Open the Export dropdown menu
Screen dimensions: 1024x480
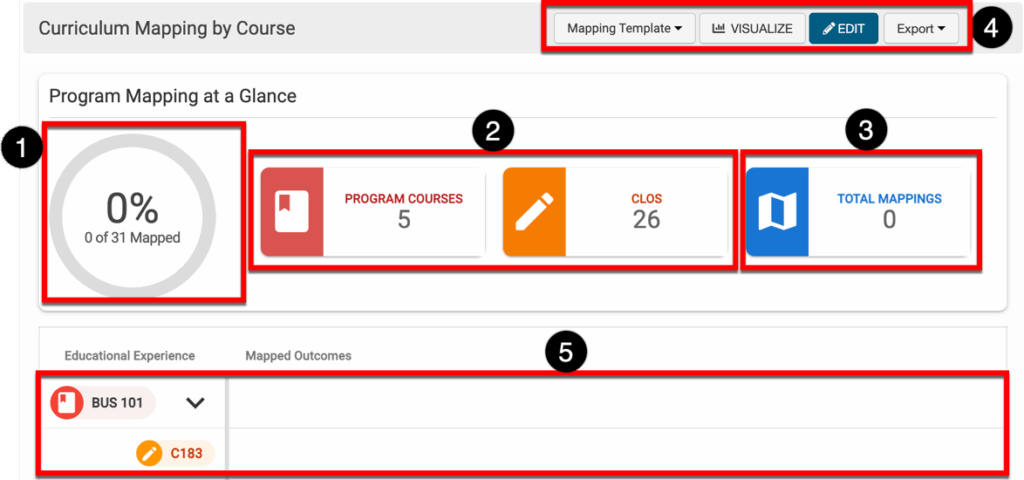pyautogui.click(x=920, y=29)
